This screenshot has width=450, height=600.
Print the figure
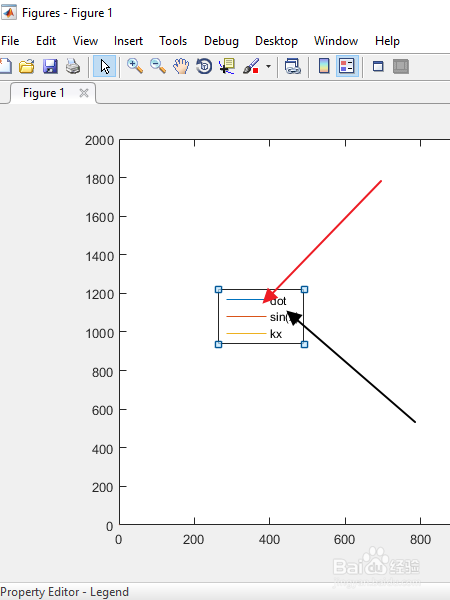click(x=73, y=67)
